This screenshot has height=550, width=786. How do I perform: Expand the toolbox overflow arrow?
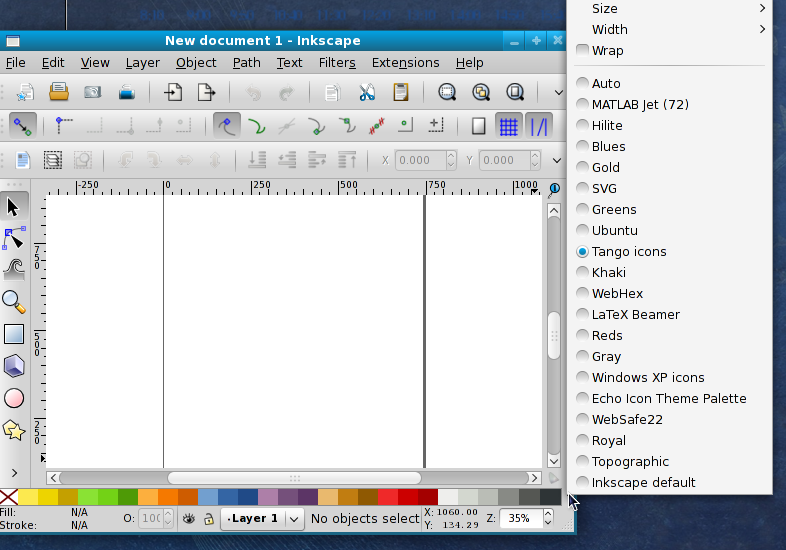14,473
